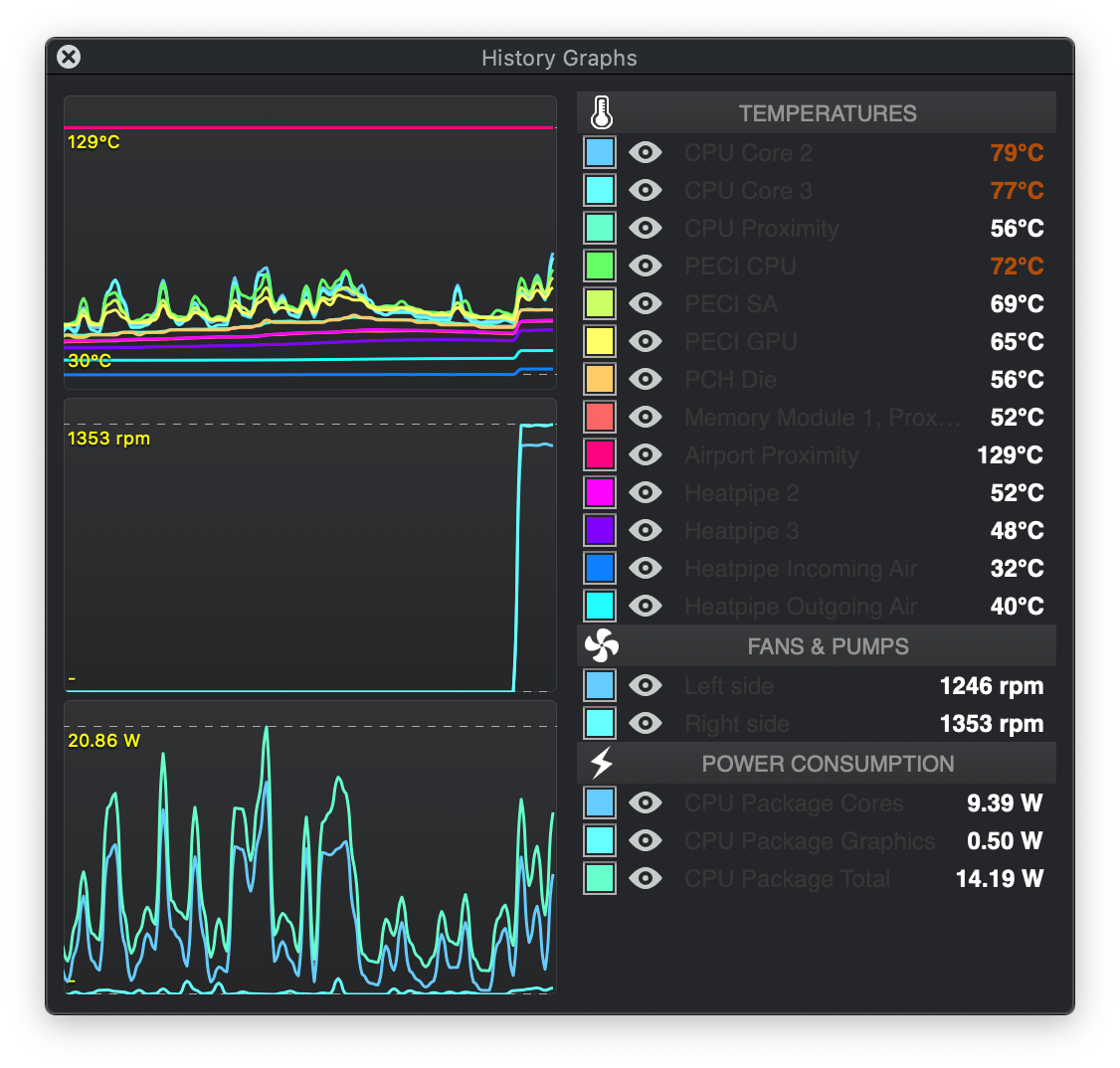Collapse the FANS & PUMPS section header
1120x1068 pixels.
point(828,646)
